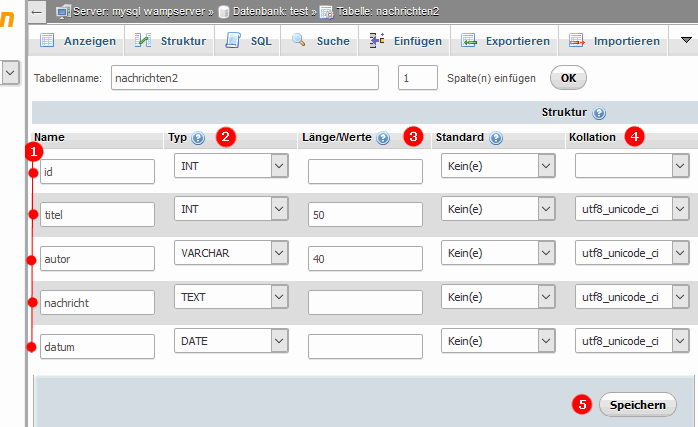Click the nachricht name field
This screenshot has height=427, width=698.
97,302
